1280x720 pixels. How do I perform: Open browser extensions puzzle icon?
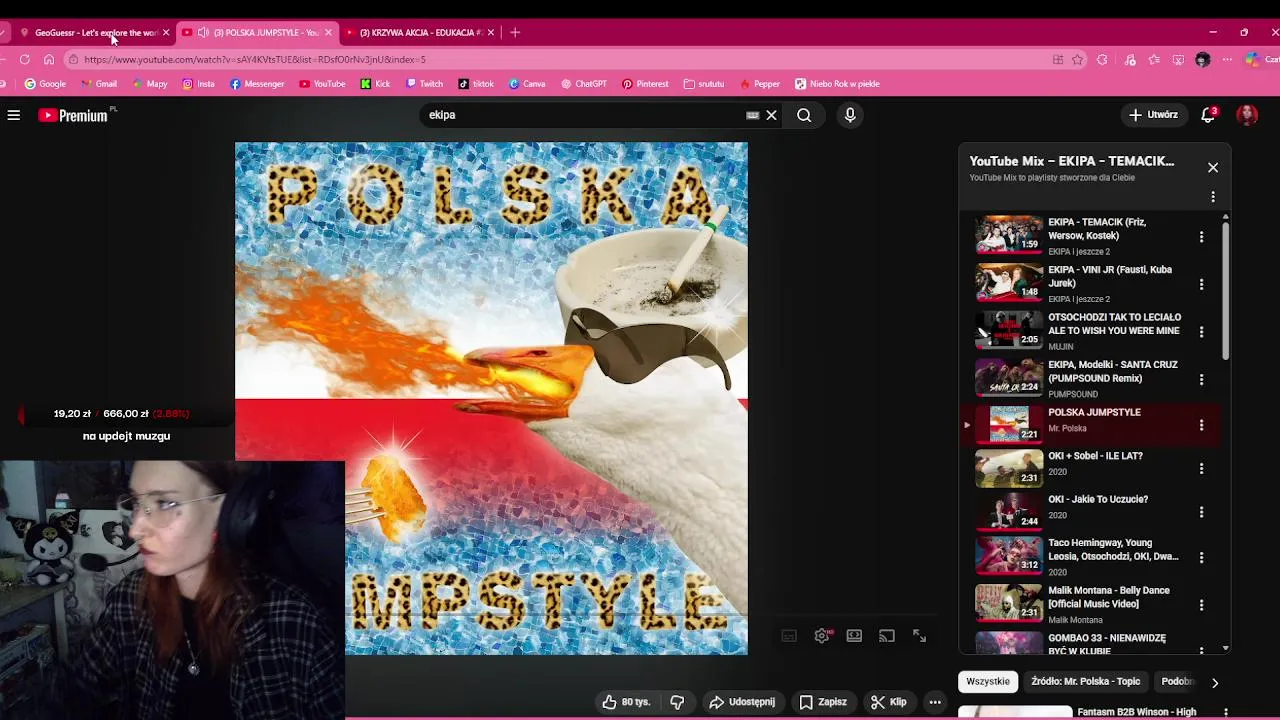pyautogui.click(x=1102, y=60)
